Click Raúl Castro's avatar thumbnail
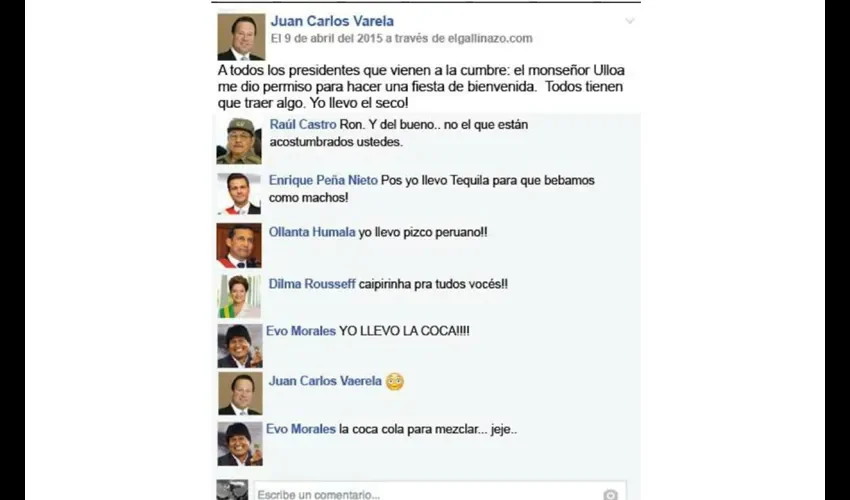This screenshot has width=850, height=500. click(x=239, y=141)
